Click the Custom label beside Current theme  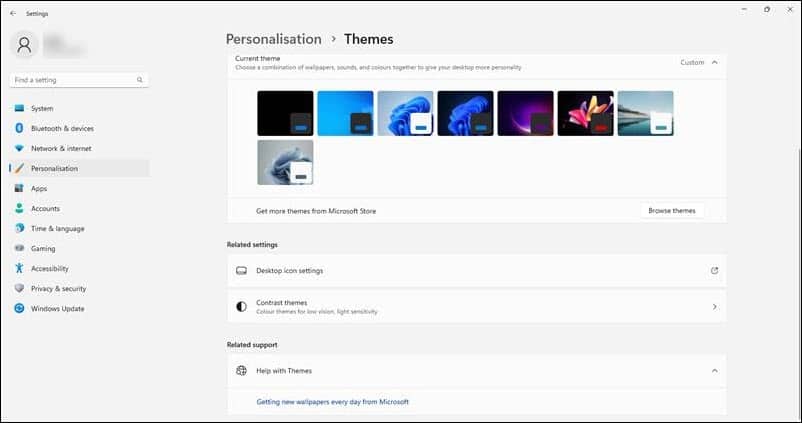point(692,62)
